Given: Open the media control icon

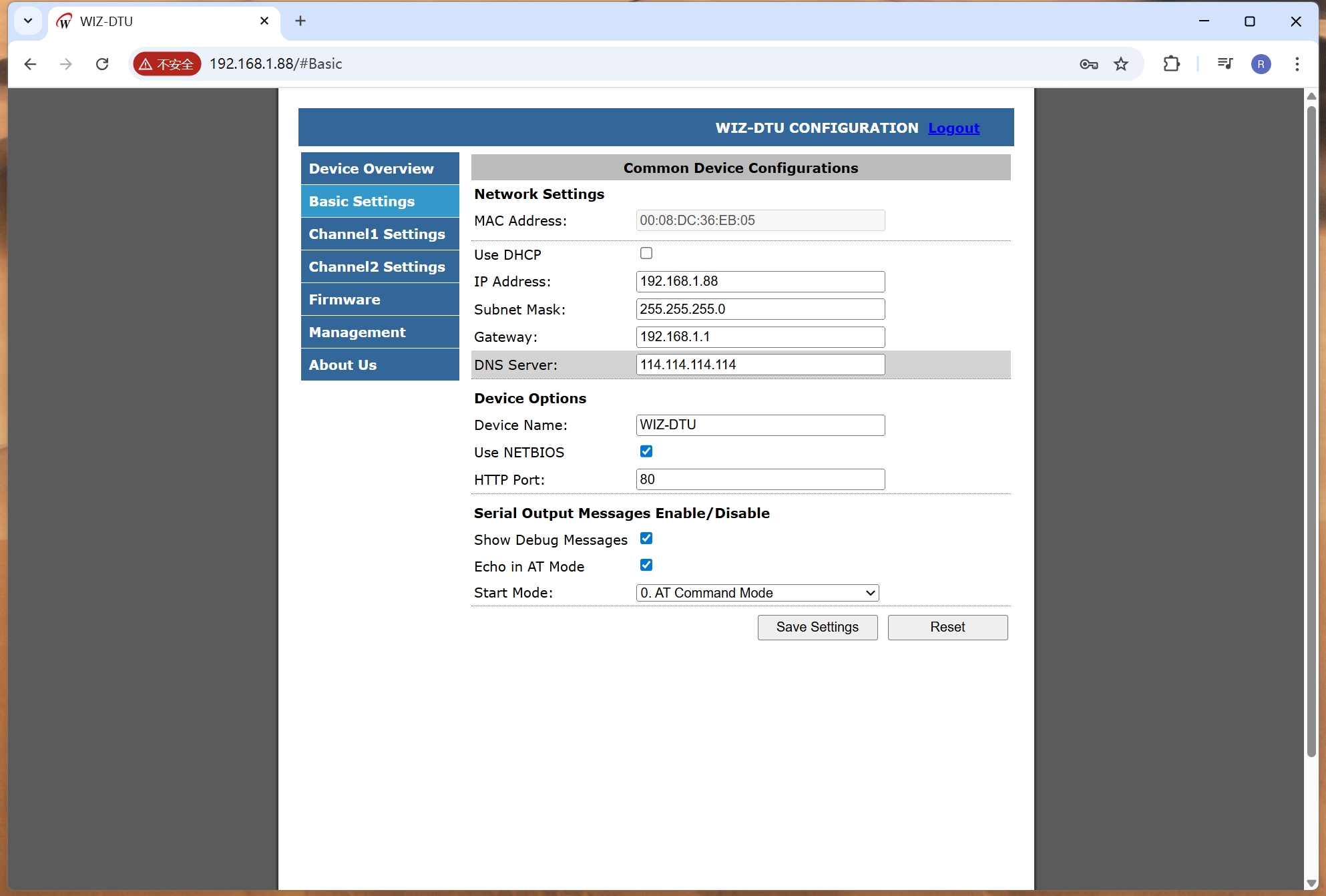Looking at the screenshot, I should 1225,64.
